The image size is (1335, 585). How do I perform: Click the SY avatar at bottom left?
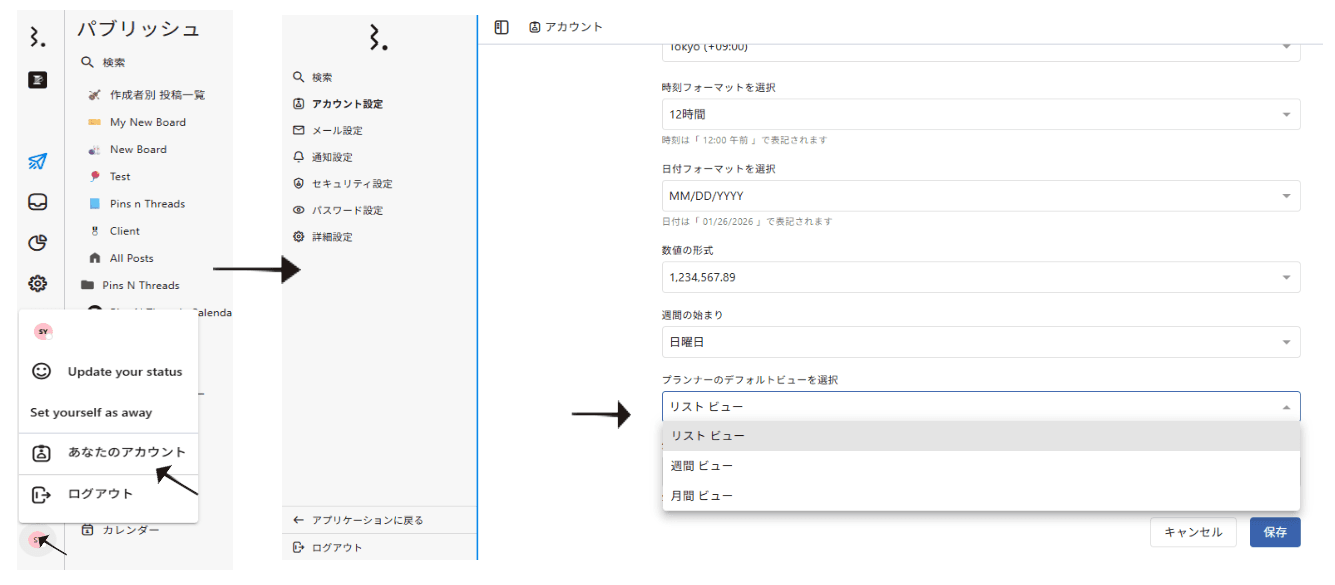(37, 540)
